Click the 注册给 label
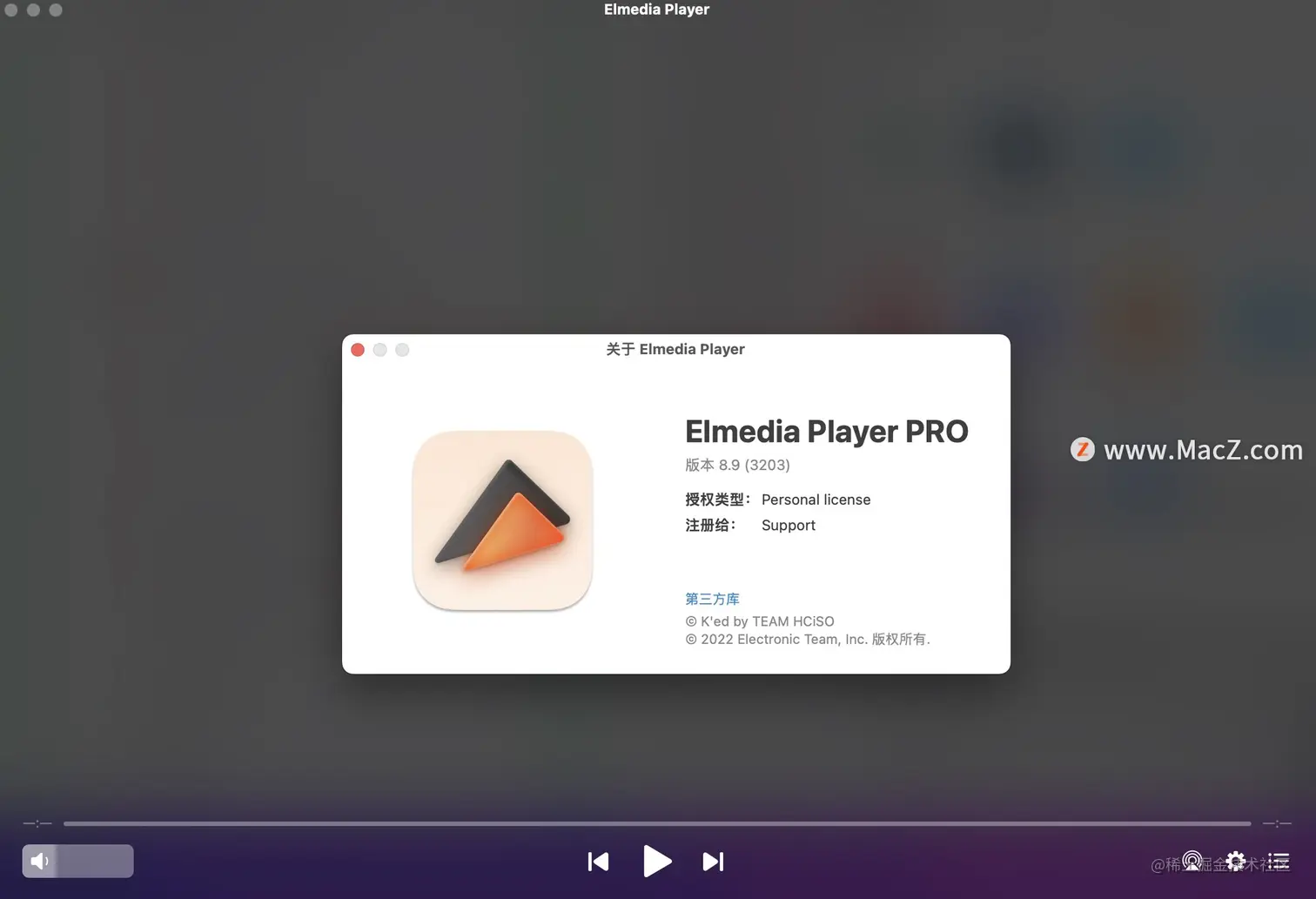This screenshot has width=1316, height=899. 710,525
